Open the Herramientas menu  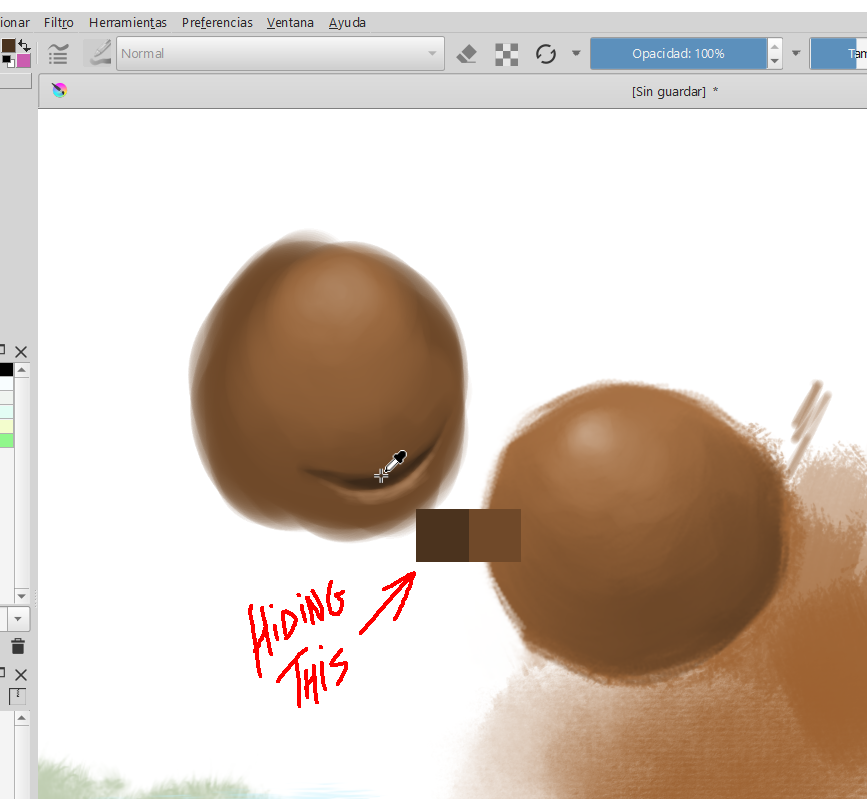click(x=128, y=22)
